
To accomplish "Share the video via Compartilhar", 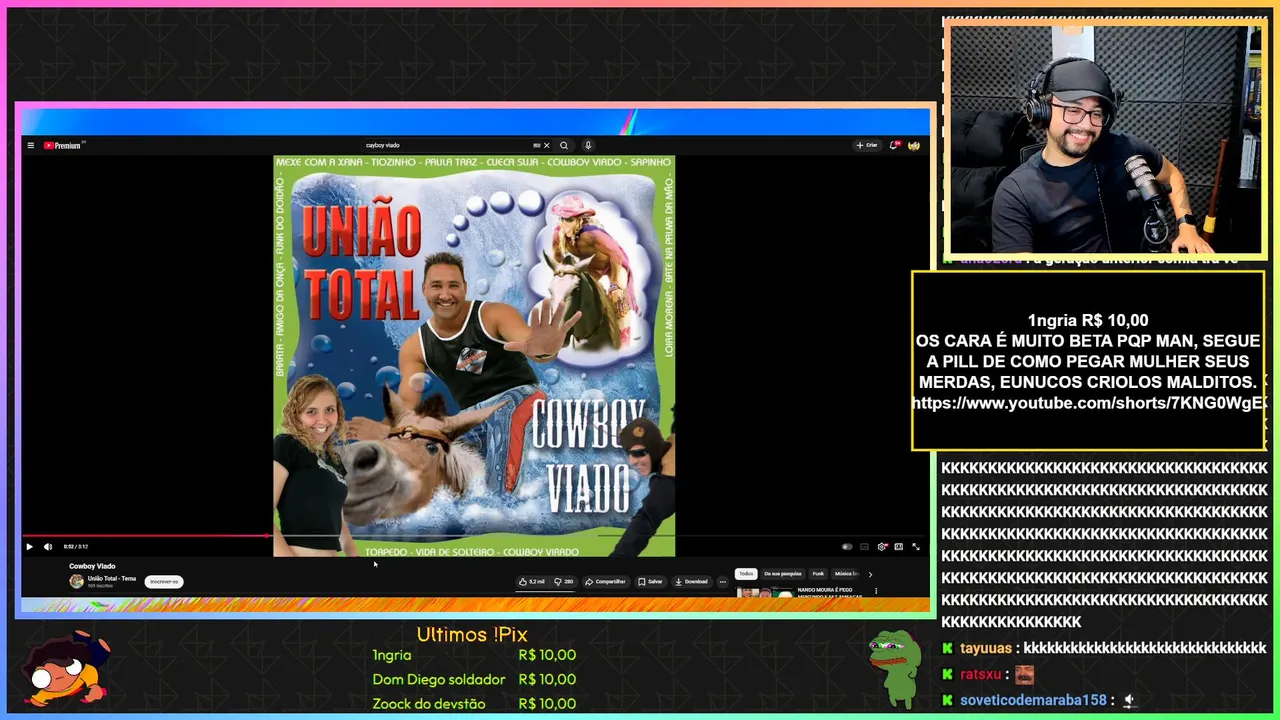I will point(605,581).
